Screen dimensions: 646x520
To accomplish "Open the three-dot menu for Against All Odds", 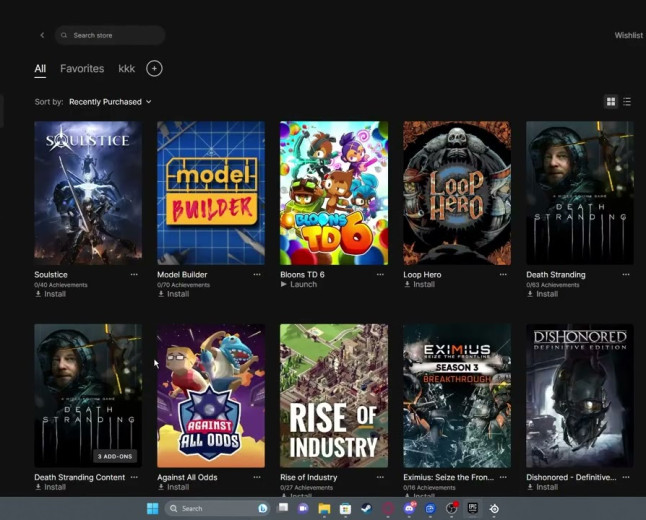I will coord(257,477).
